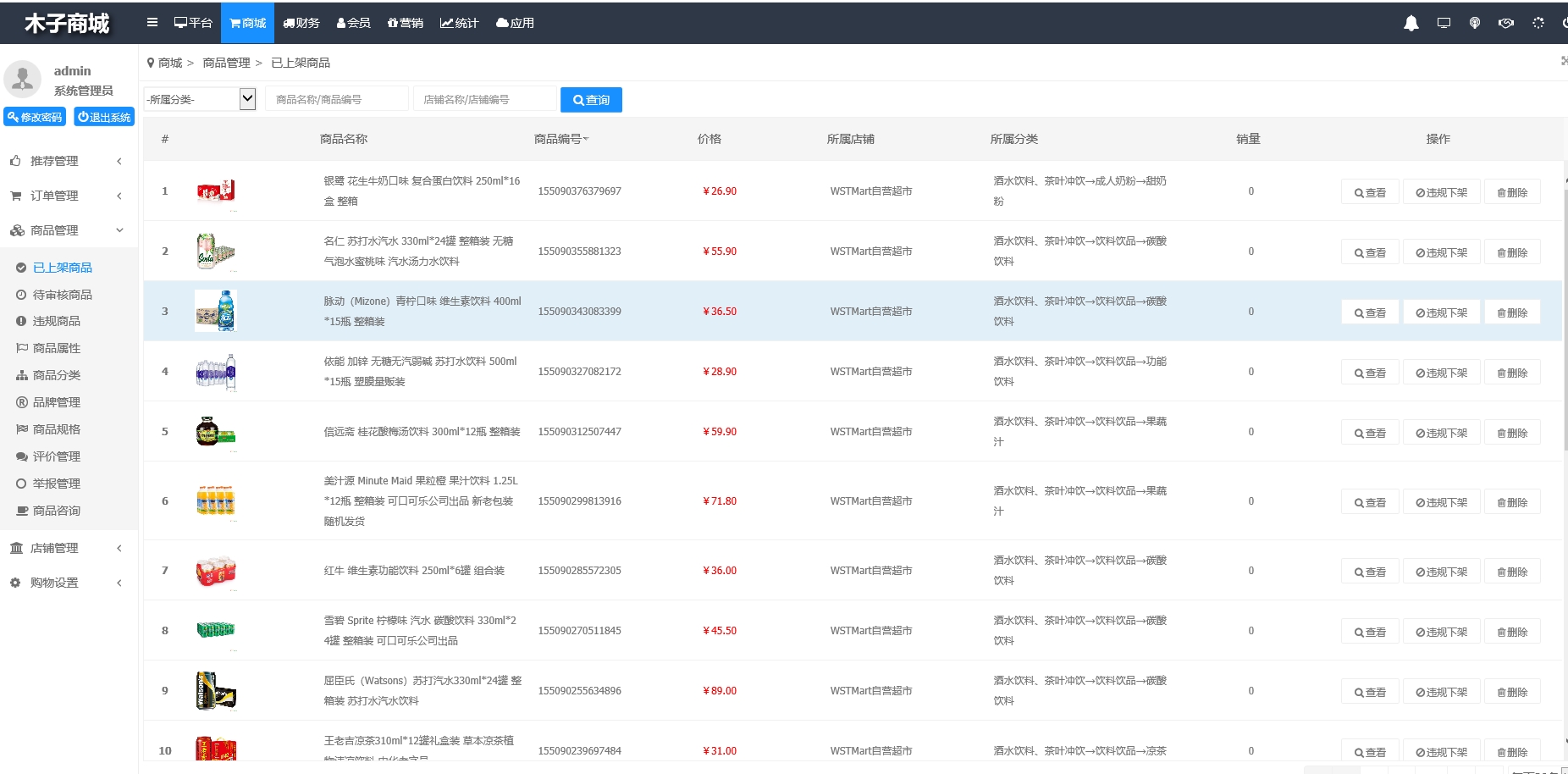Focus the 商品名称/商品编号 search field
The image size is (1568, 774).
pos(337,99)
